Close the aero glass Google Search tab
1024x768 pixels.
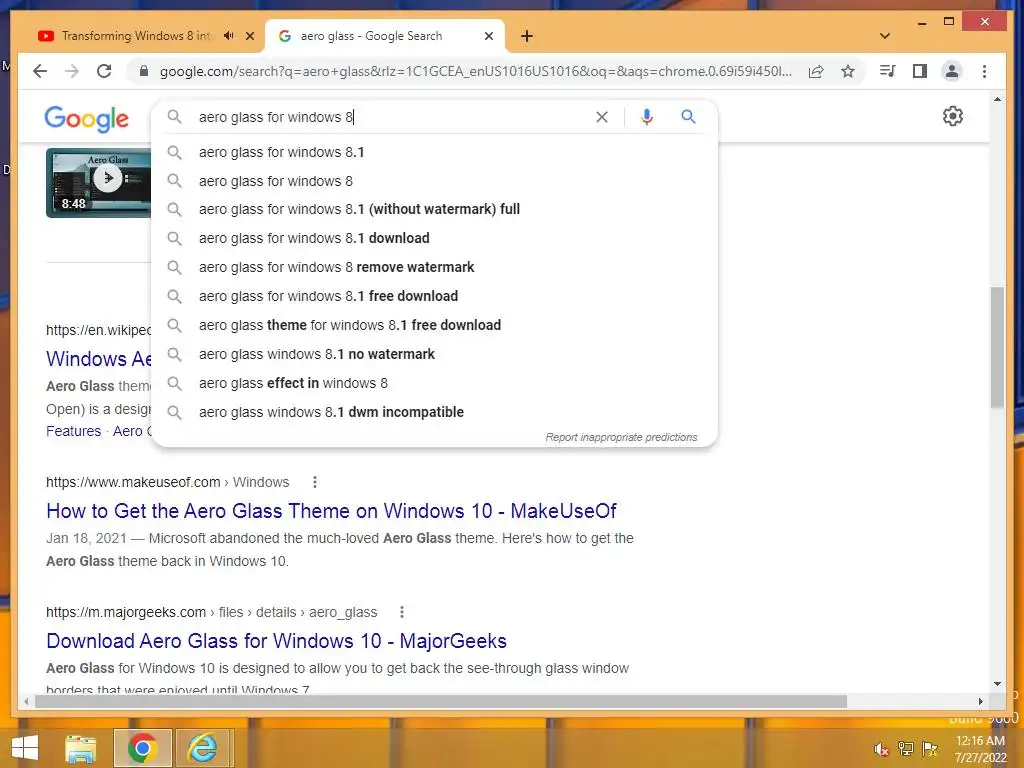pos(488,36)
